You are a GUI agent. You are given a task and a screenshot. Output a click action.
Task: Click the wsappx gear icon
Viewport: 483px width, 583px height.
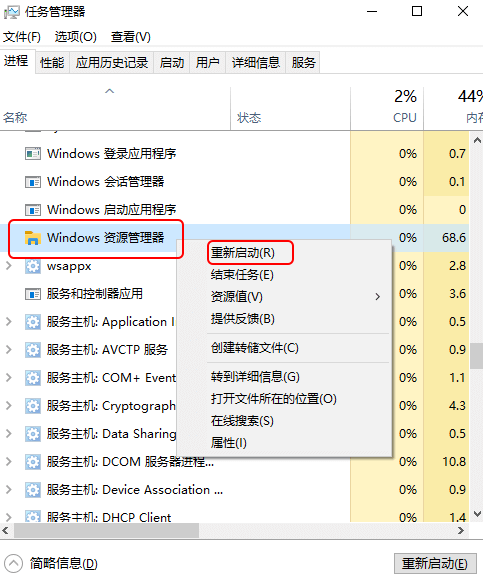(x=33, y=266)
